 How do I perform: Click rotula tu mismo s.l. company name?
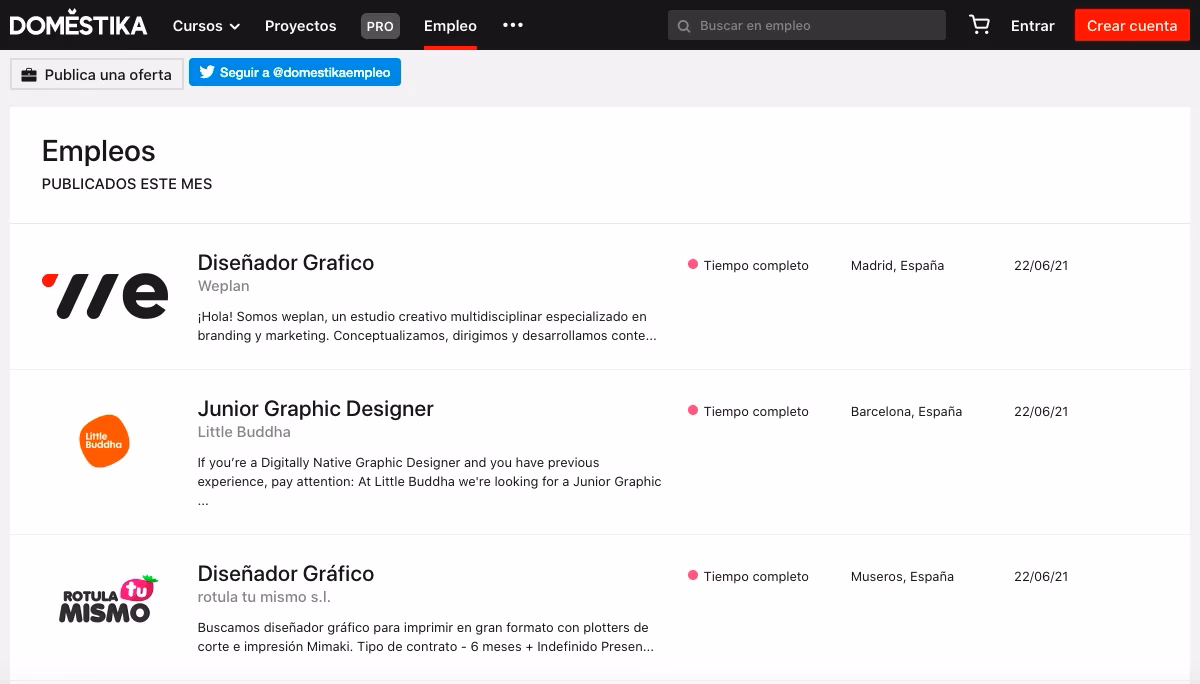pos(264,597)
